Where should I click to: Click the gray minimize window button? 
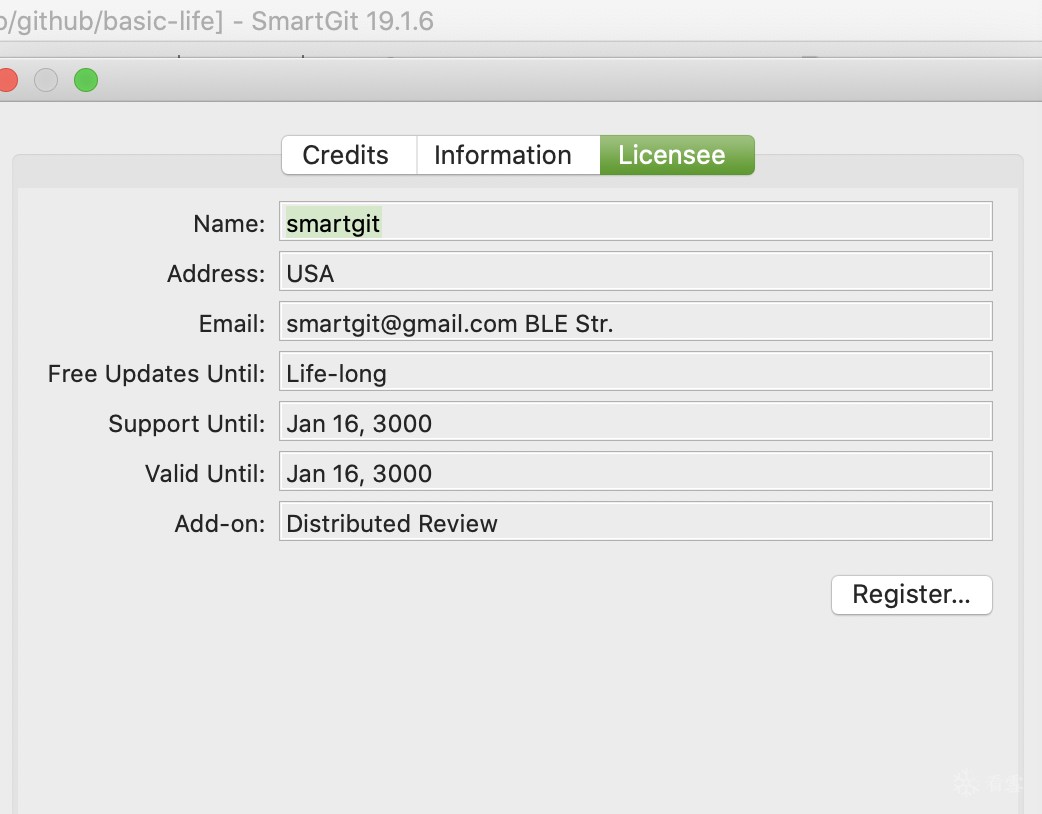pyautogui.click(x=46, y=80)
